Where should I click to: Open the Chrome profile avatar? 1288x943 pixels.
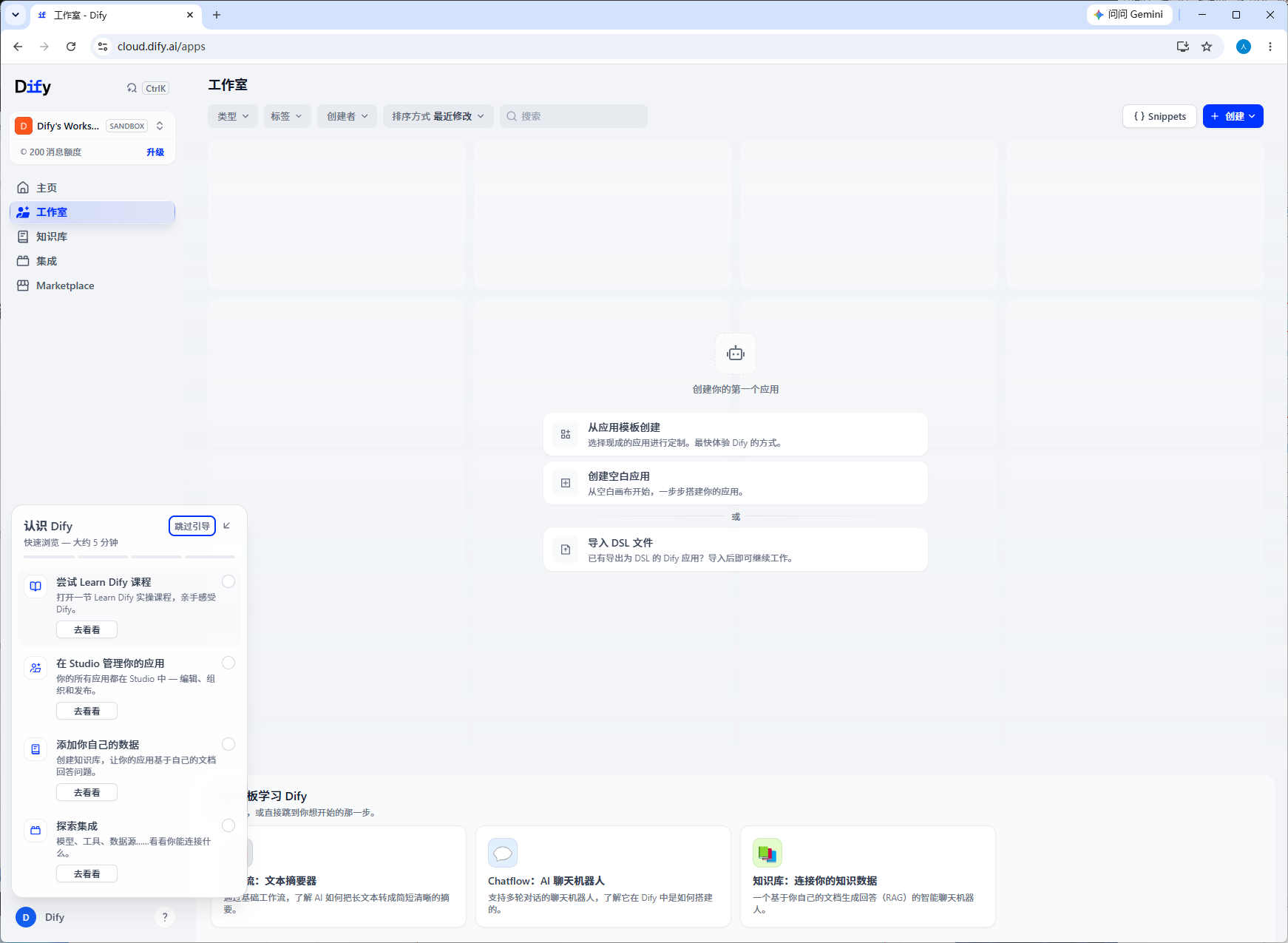tap(1244, 47)
